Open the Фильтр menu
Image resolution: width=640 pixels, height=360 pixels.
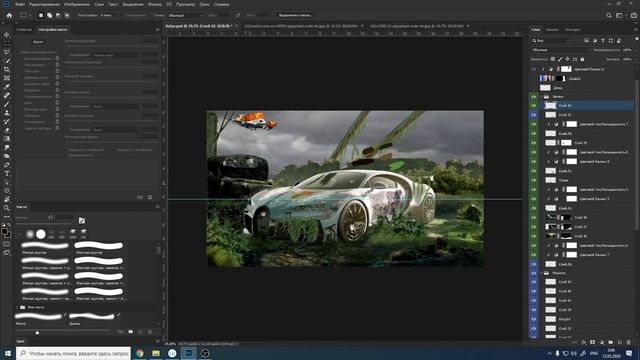pos(155,4)
